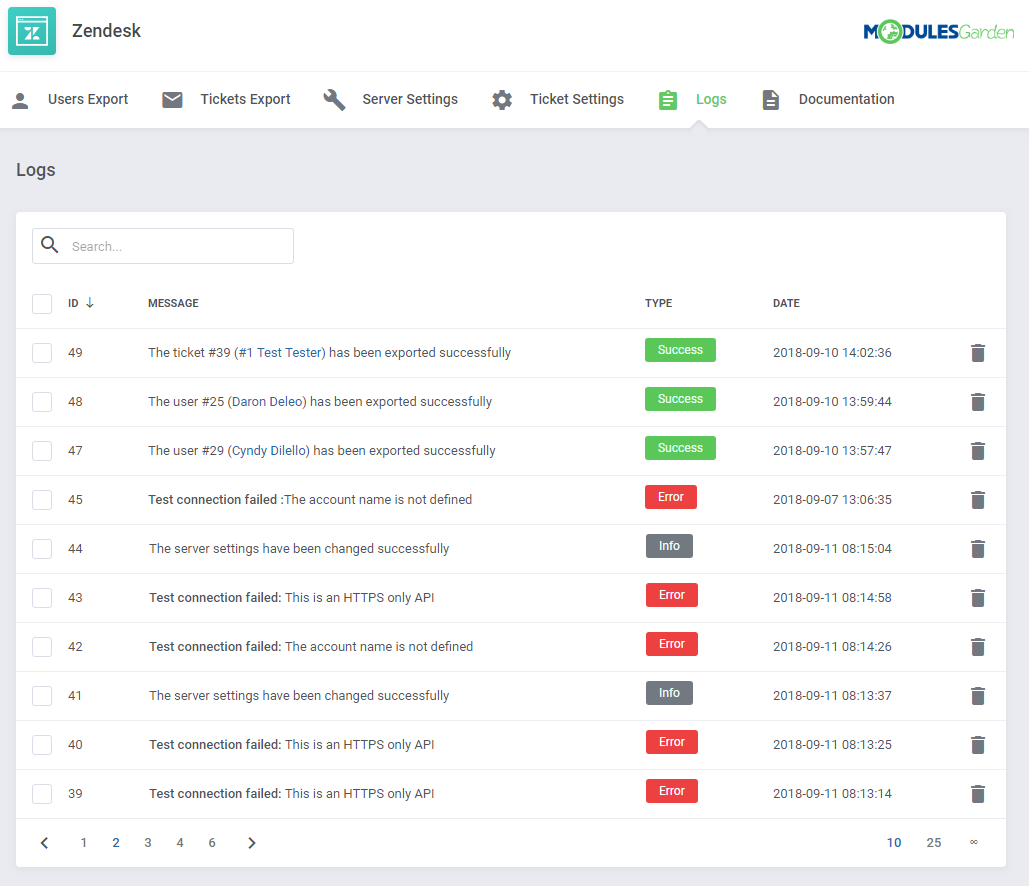This screenshot has height=886, width=1029.
Task: Sort by ID using the arrow icon
Action: [x=90, y=303]
